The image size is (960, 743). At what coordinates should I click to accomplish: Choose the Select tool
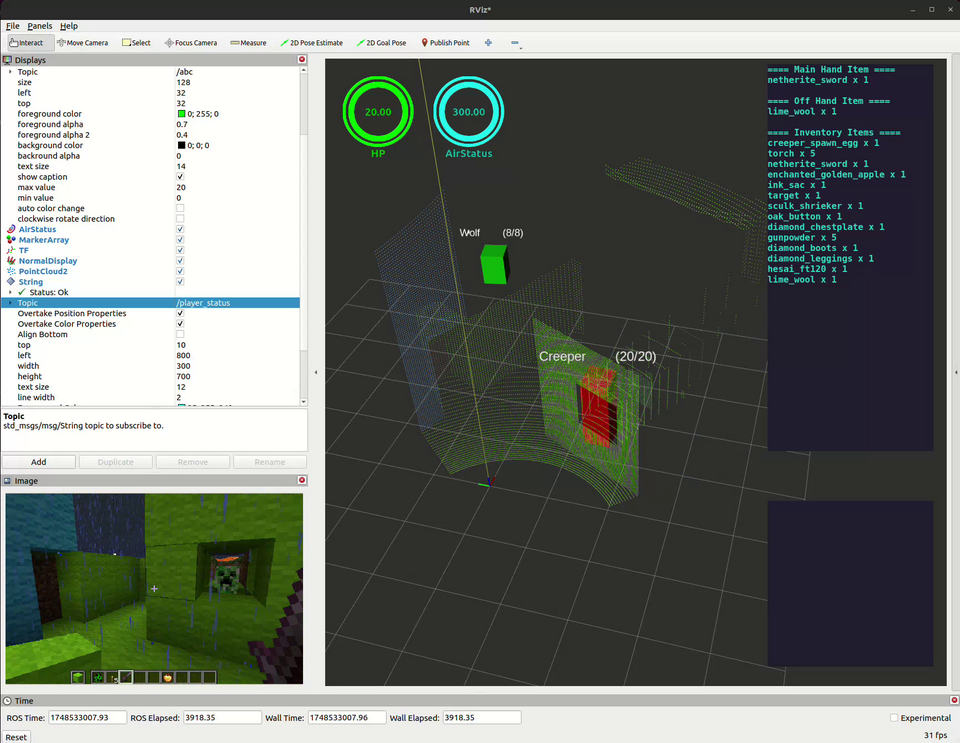136,43
